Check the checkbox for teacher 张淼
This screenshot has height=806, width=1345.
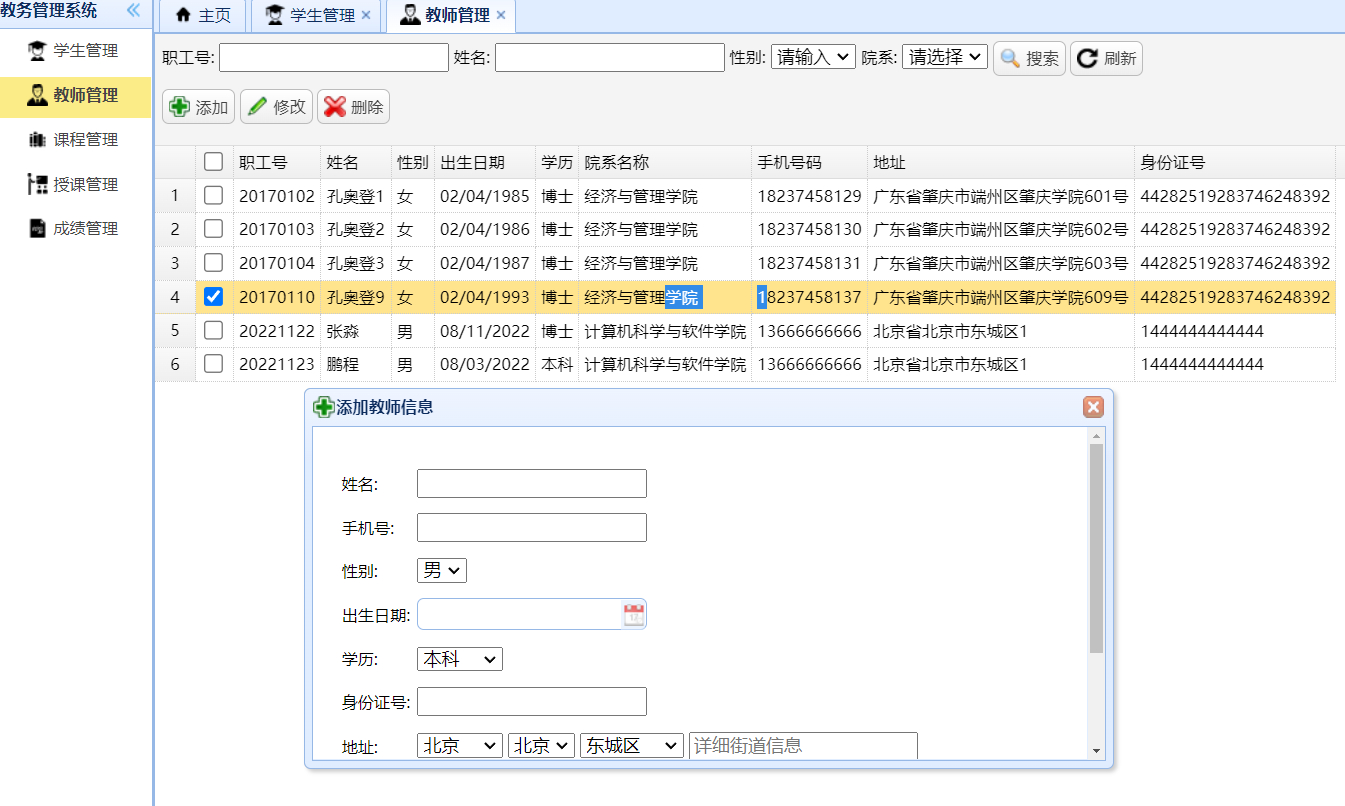213,330
